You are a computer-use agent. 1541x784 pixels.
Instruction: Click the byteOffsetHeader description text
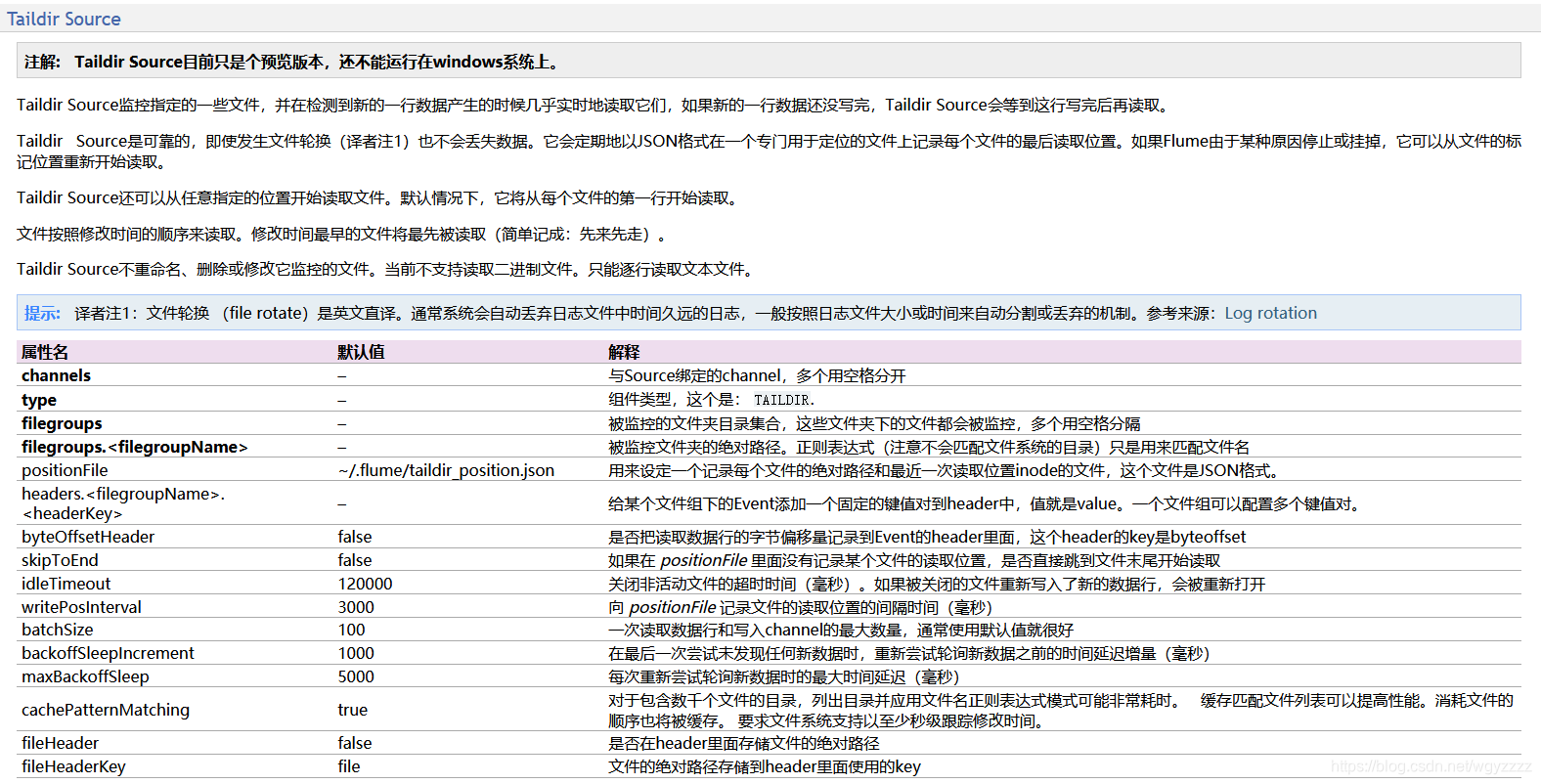(x=927, y=537)
